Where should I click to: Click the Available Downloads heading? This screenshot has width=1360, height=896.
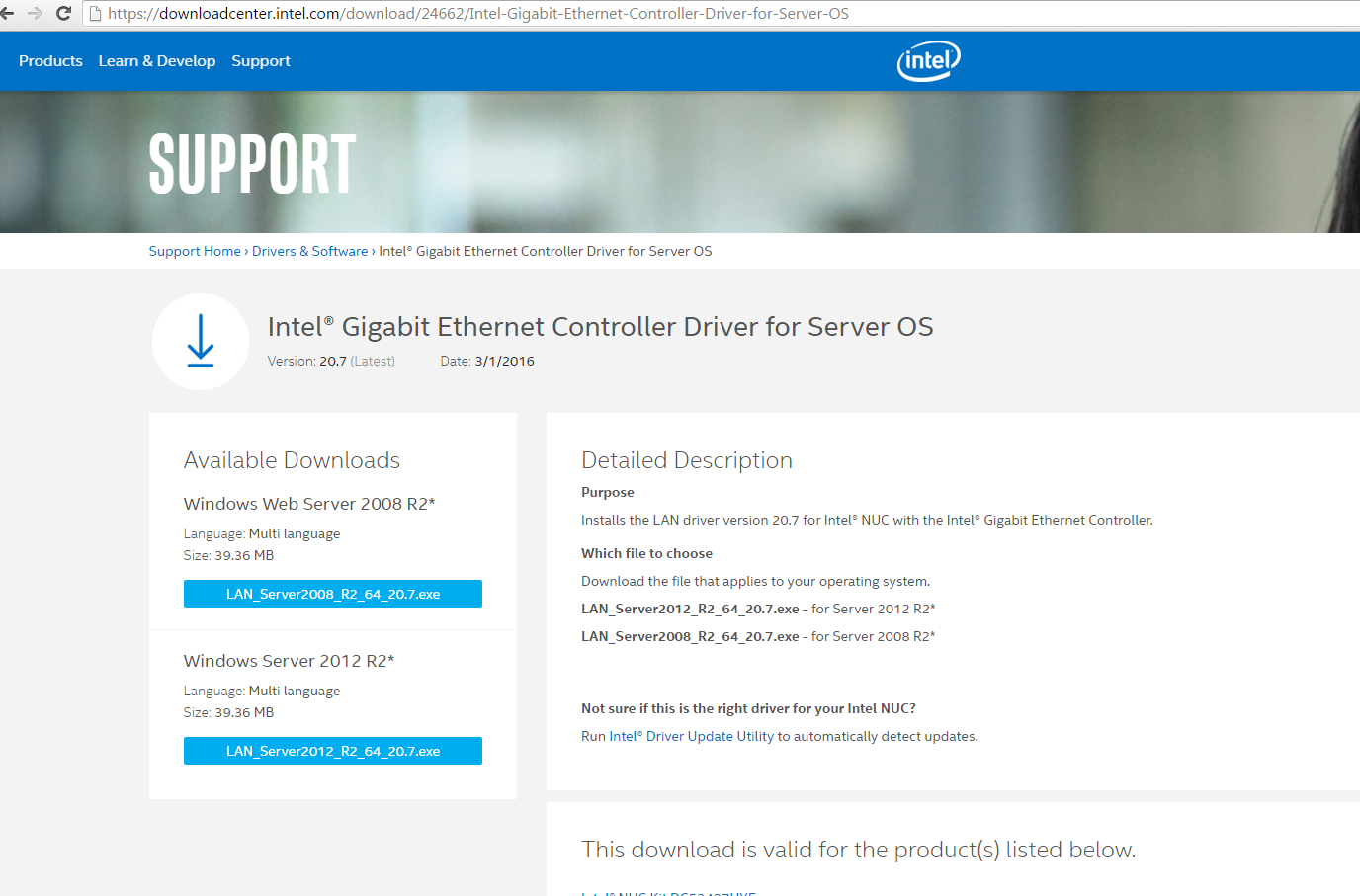click(x=292, y=460)
